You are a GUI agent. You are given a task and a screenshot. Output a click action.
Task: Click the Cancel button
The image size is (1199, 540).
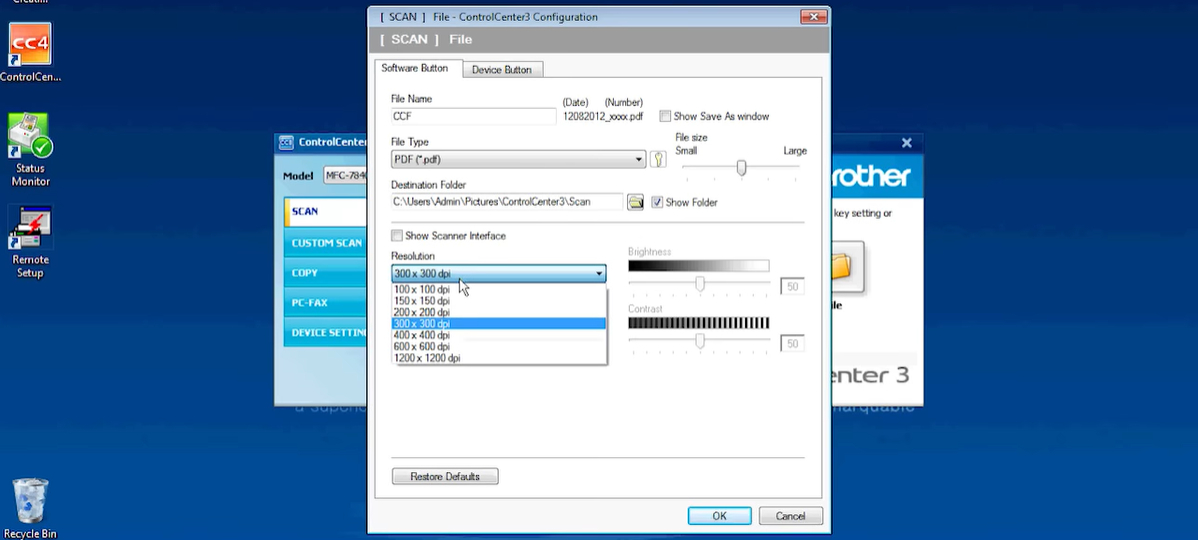coord(791,516)
